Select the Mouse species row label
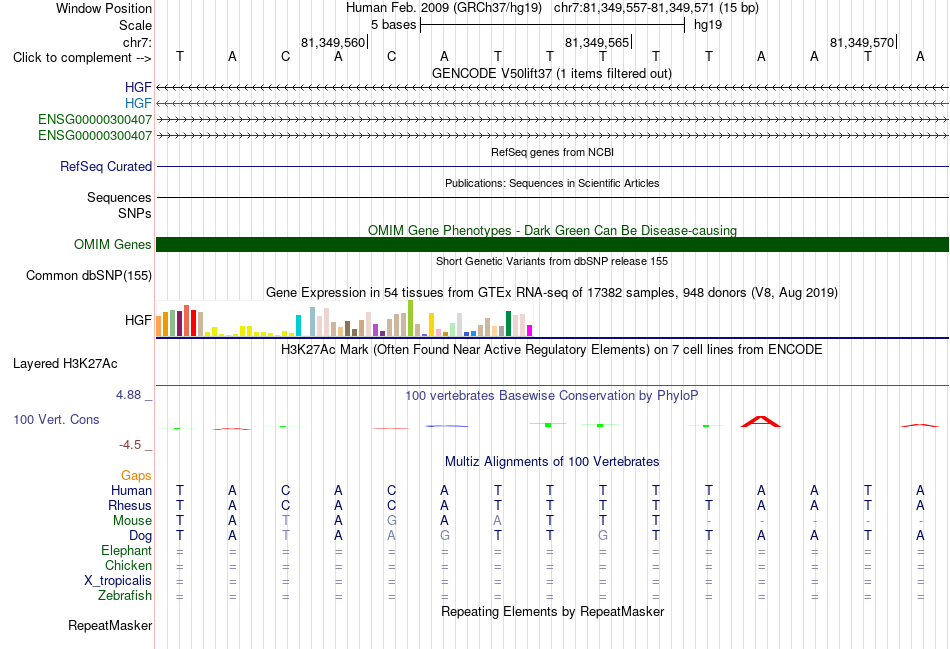Image resolution: width=950 pixels, height=649 pixels. point(132,521)
